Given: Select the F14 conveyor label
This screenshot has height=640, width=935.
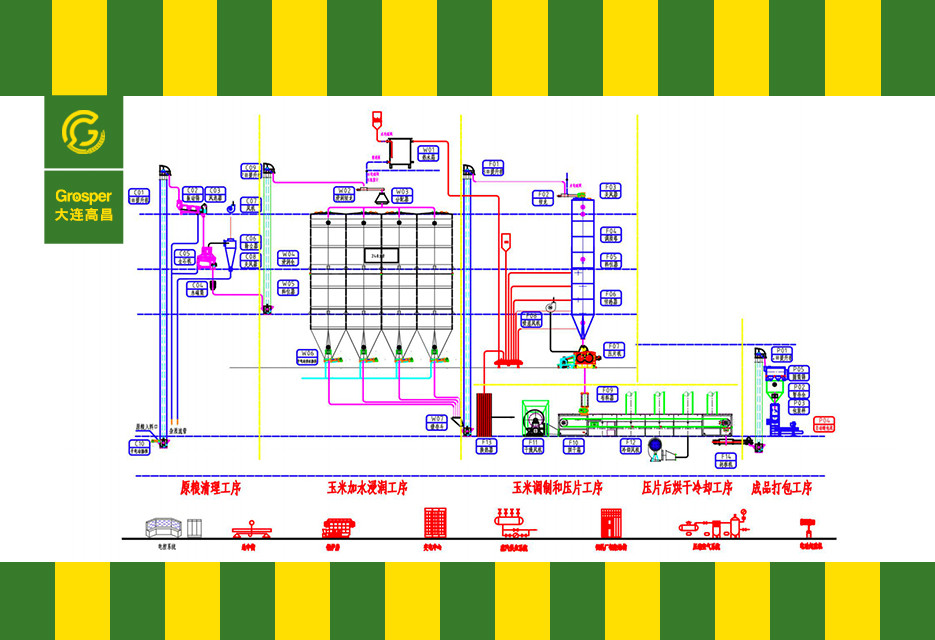Looking at the screenshot, I should [x=726, y=460].
